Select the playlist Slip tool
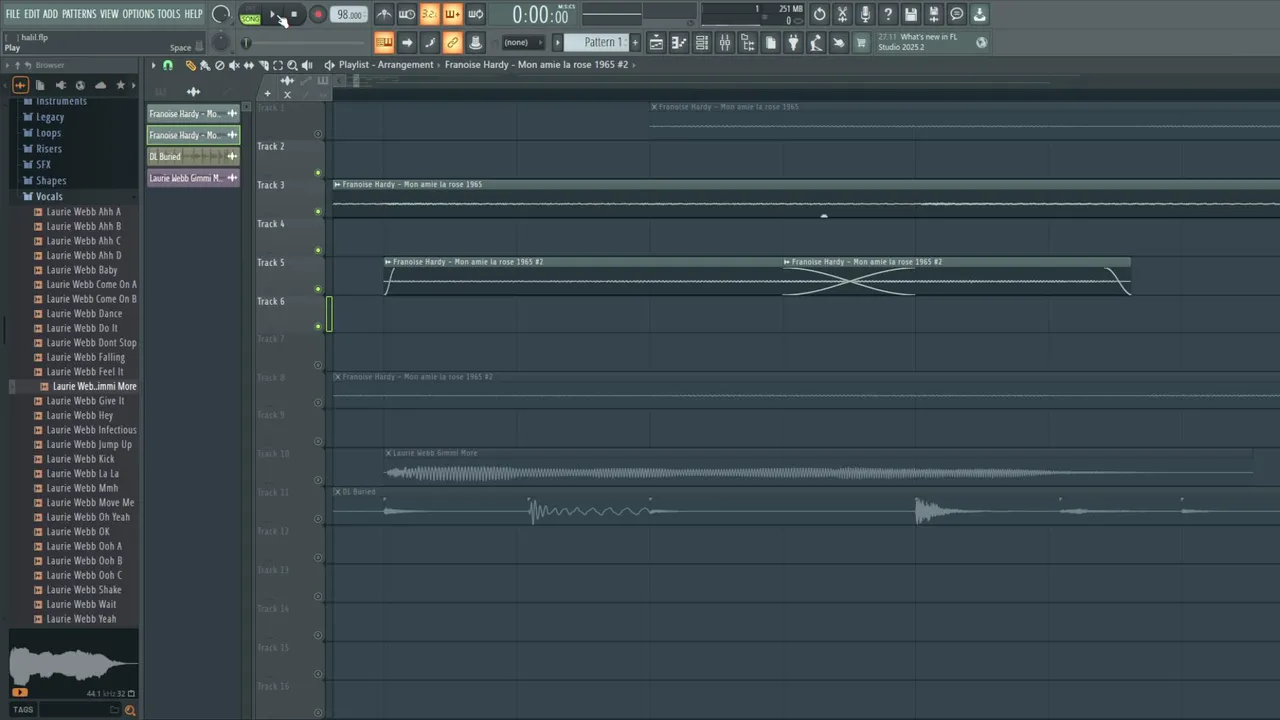The height and width of the screenshot is (720, 1280). [249, 65]
